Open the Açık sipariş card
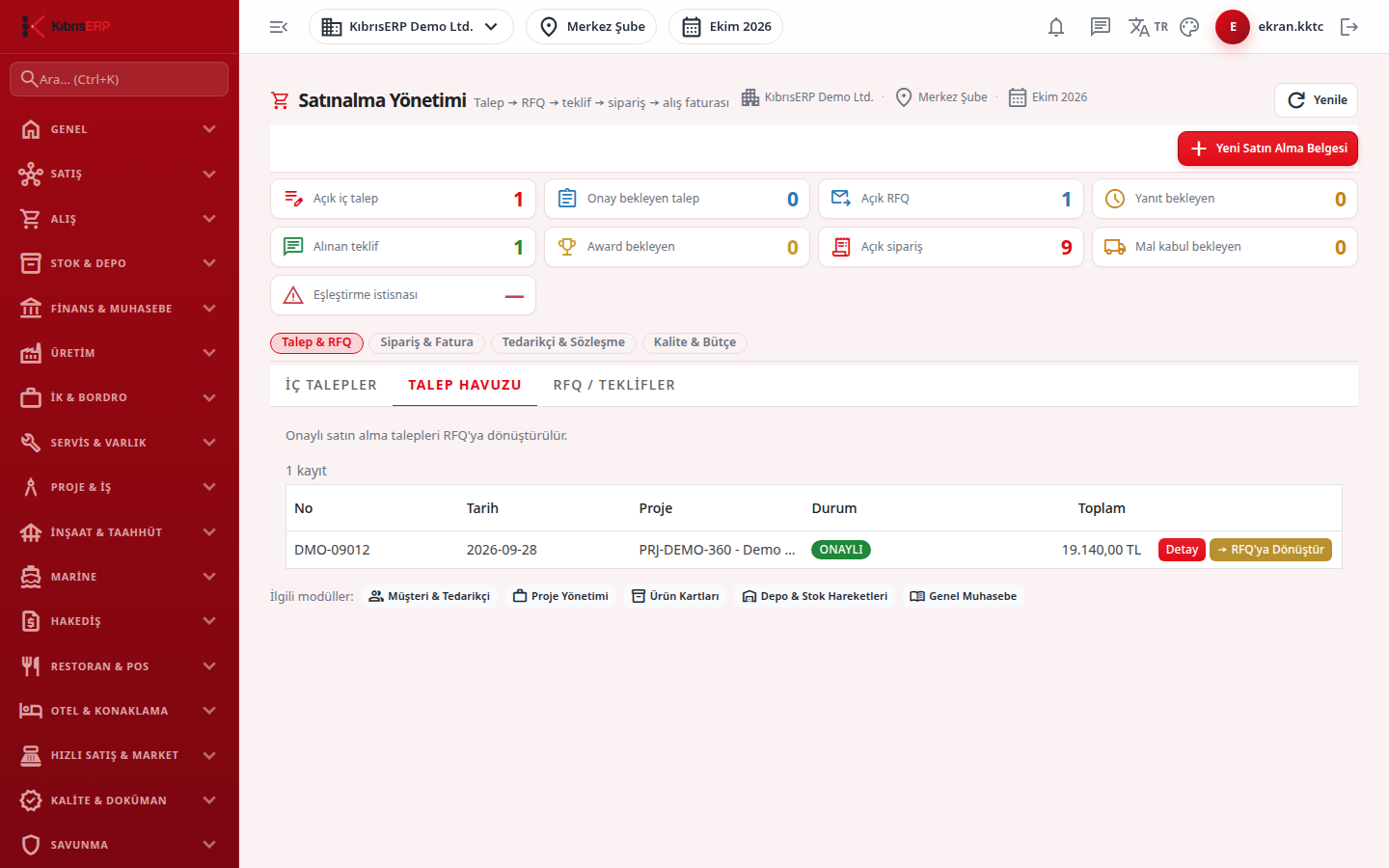Screen dimensions: 1389x868 (951, 247)
